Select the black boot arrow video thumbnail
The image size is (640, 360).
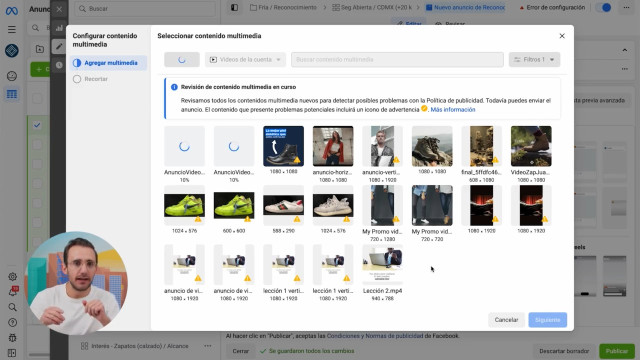(283, 146)
